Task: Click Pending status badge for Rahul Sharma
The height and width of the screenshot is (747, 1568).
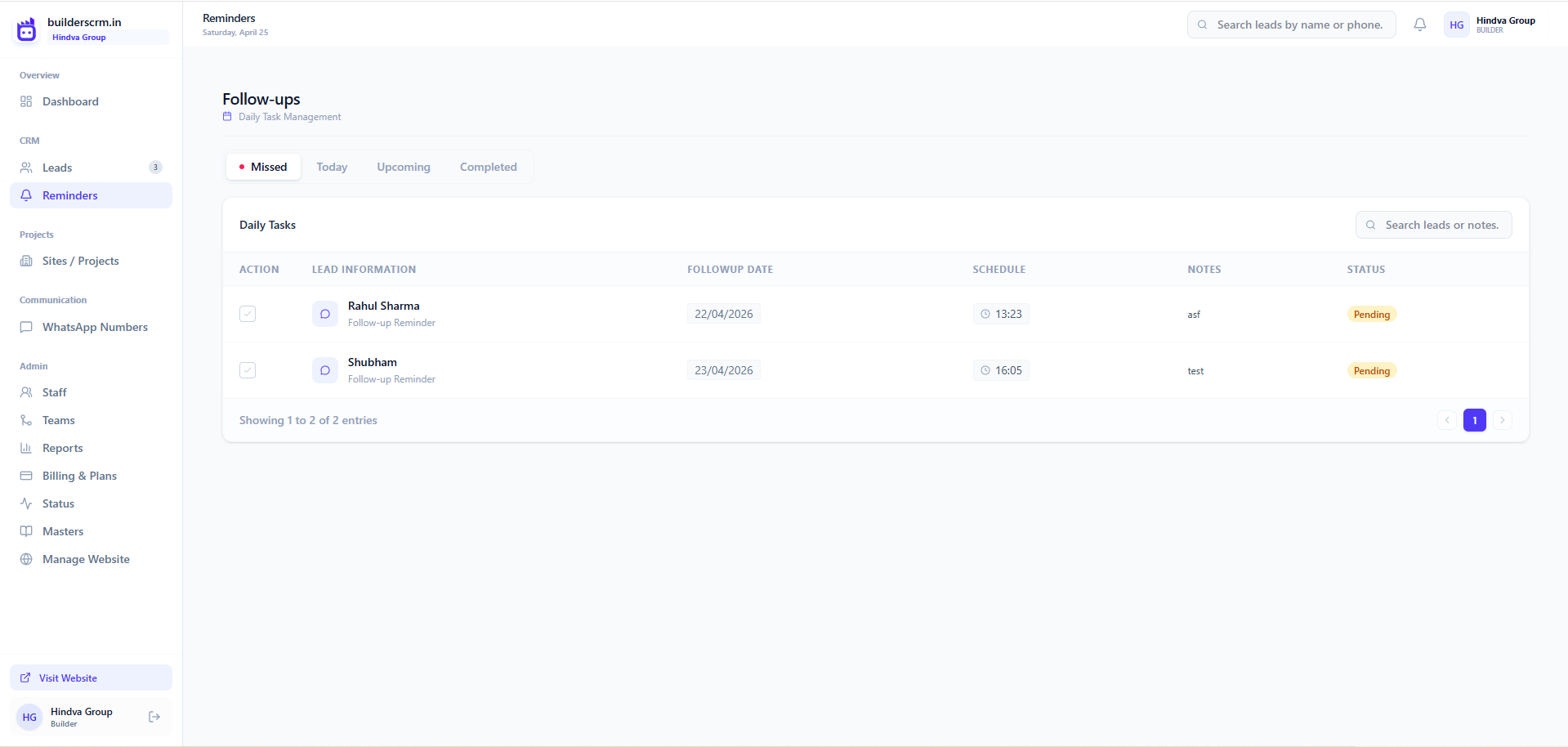Action: [1371, 315]
